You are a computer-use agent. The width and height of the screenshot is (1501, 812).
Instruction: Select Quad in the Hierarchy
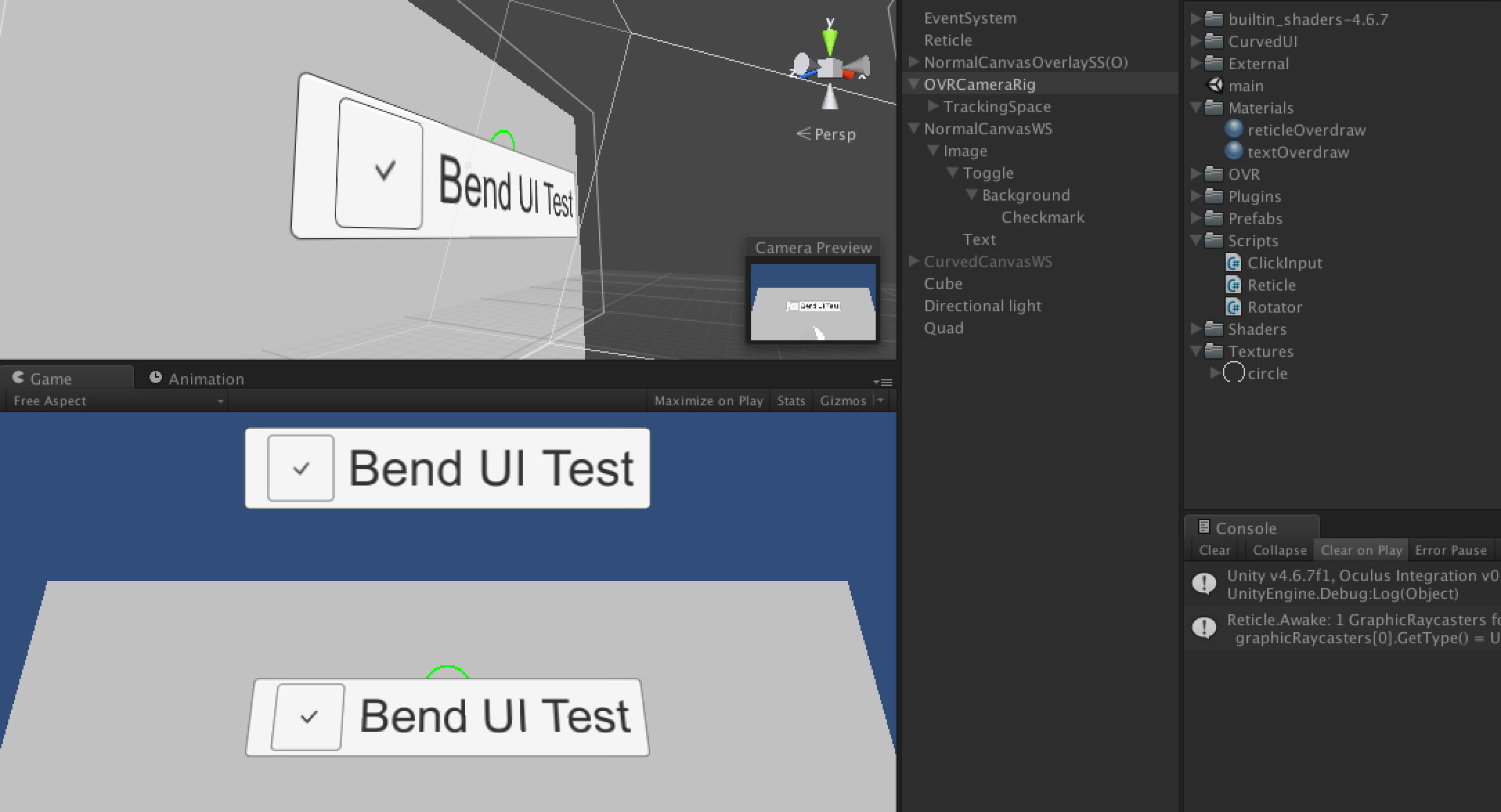tap(943, 328)
